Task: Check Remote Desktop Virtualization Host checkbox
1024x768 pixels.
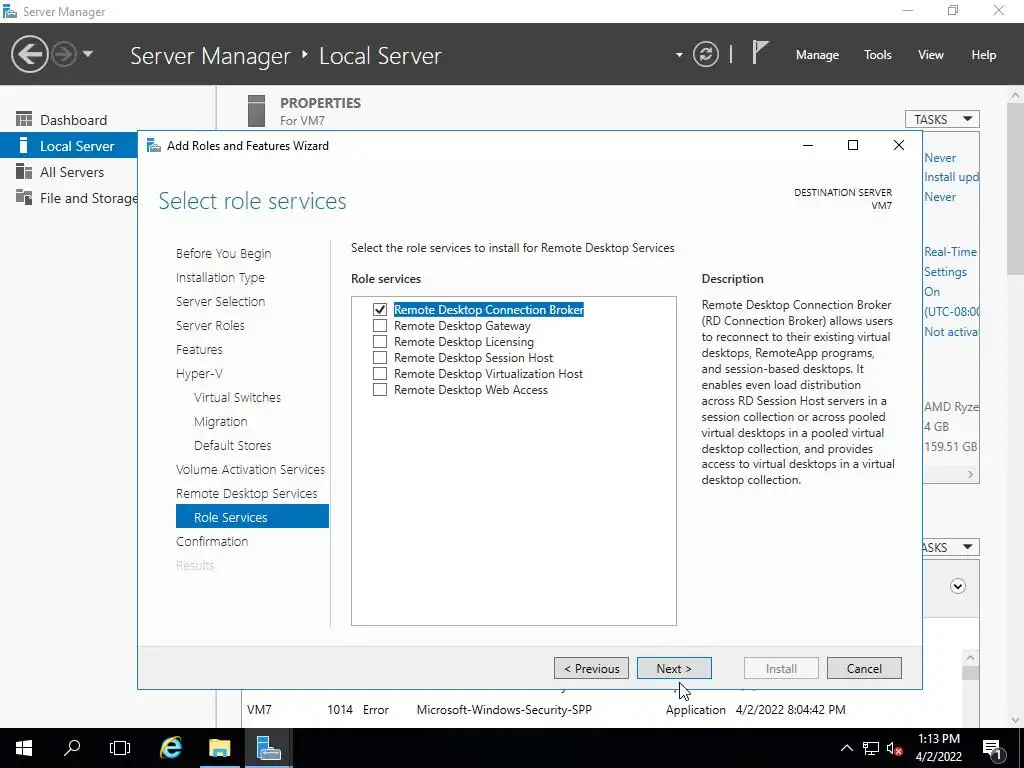Action: pyautogui.click(x=379, y=374)
